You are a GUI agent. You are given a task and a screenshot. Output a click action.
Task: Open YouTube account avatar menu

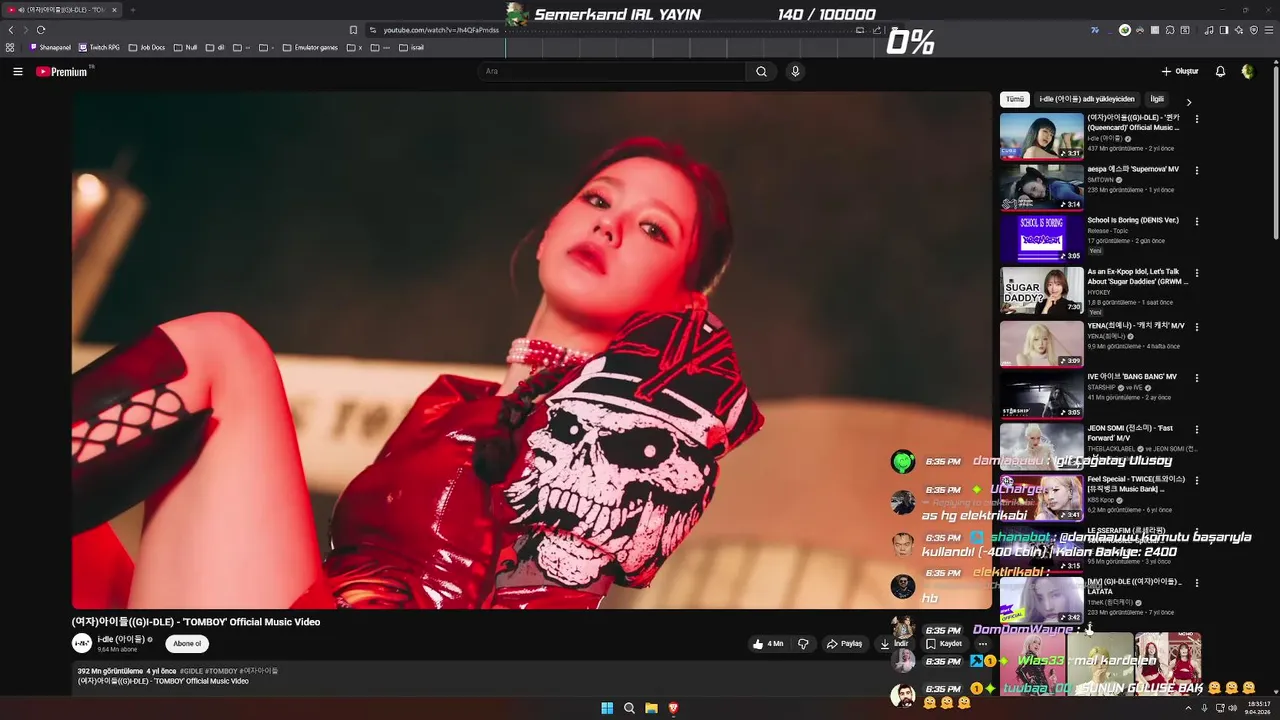tap(1247, 71)
